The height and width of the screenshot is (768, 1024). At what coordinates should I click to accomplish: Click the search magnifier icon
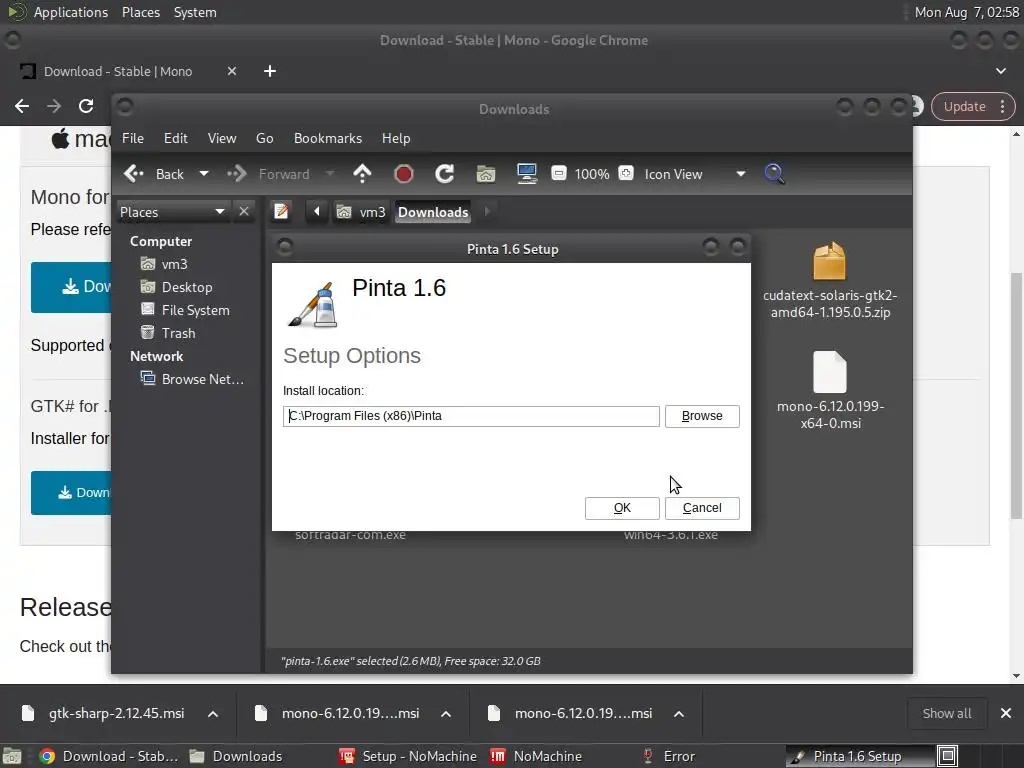tap(774, 174)
